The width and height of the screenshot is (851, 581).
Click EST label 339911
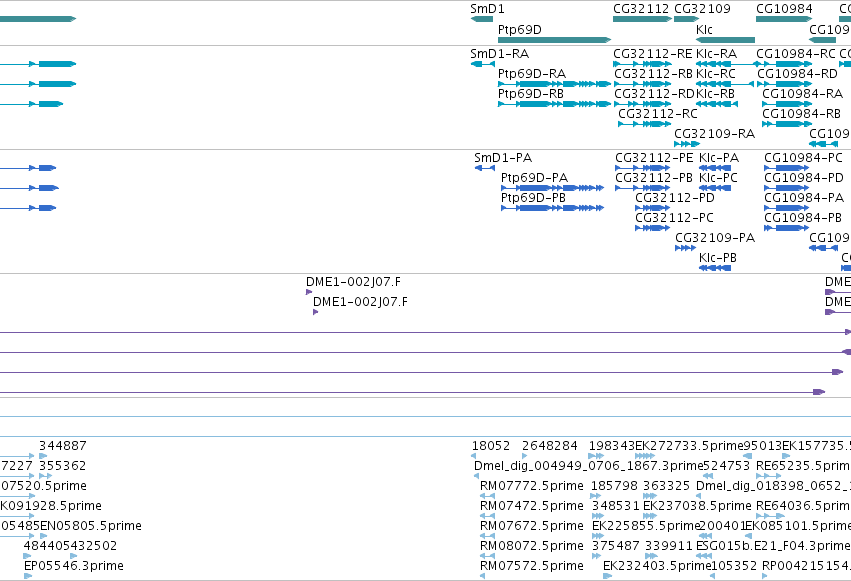[x=669, y=545]
